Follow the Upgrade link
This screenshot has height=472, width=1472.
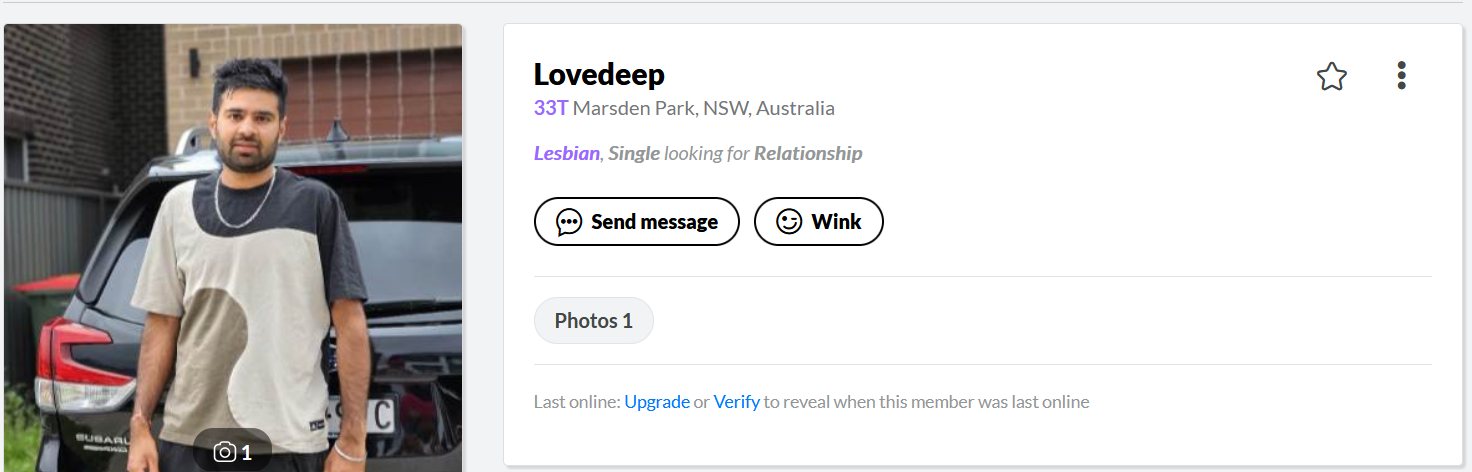pyautogui.click(x=657, y=402)
